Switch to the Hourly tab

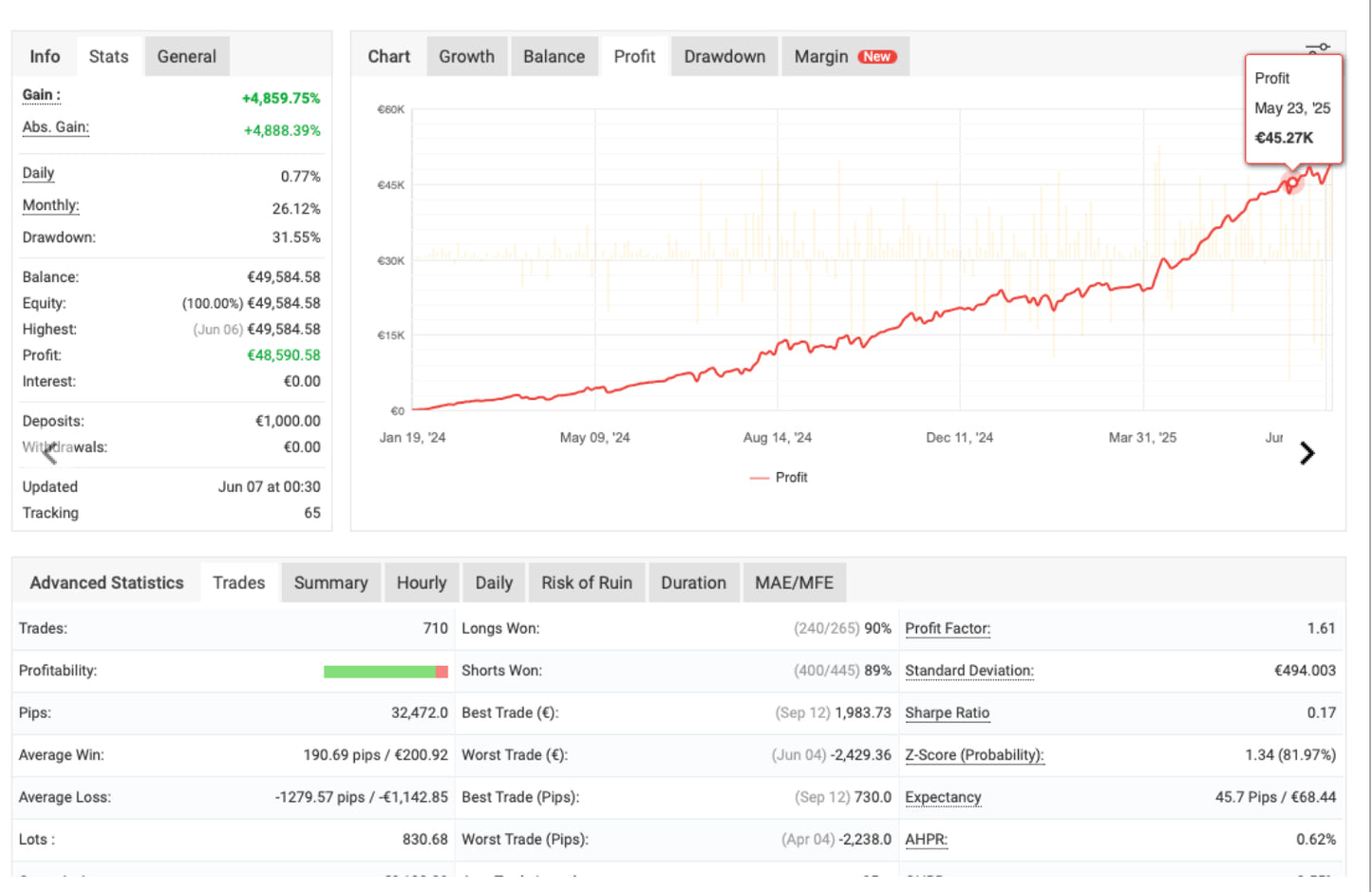pyautogui.click(x=422, y=583)
